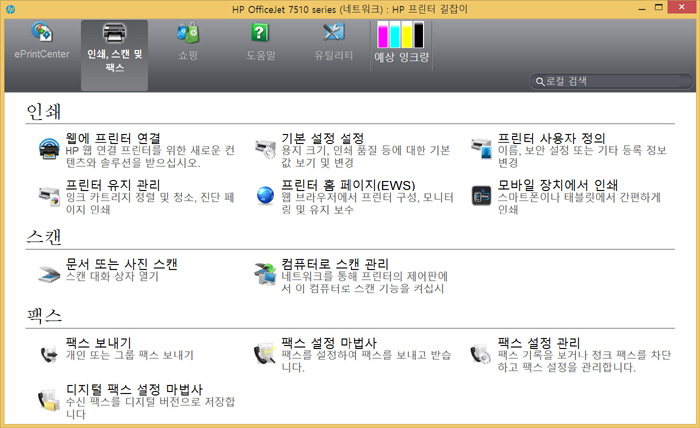Click the 쇼핑 tab label
The image size is (700, 428).
pos(188,55)
